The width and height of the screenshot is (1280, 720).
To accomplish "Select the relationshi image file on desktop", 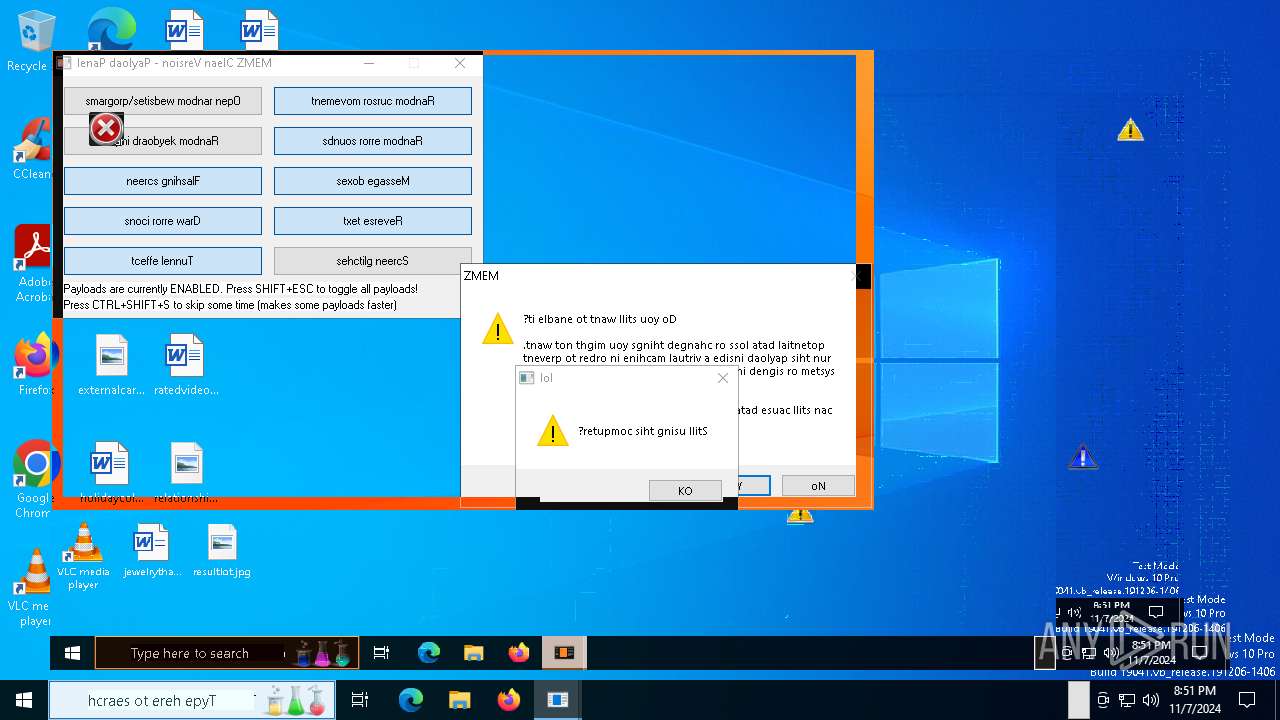I will [187, 472].
